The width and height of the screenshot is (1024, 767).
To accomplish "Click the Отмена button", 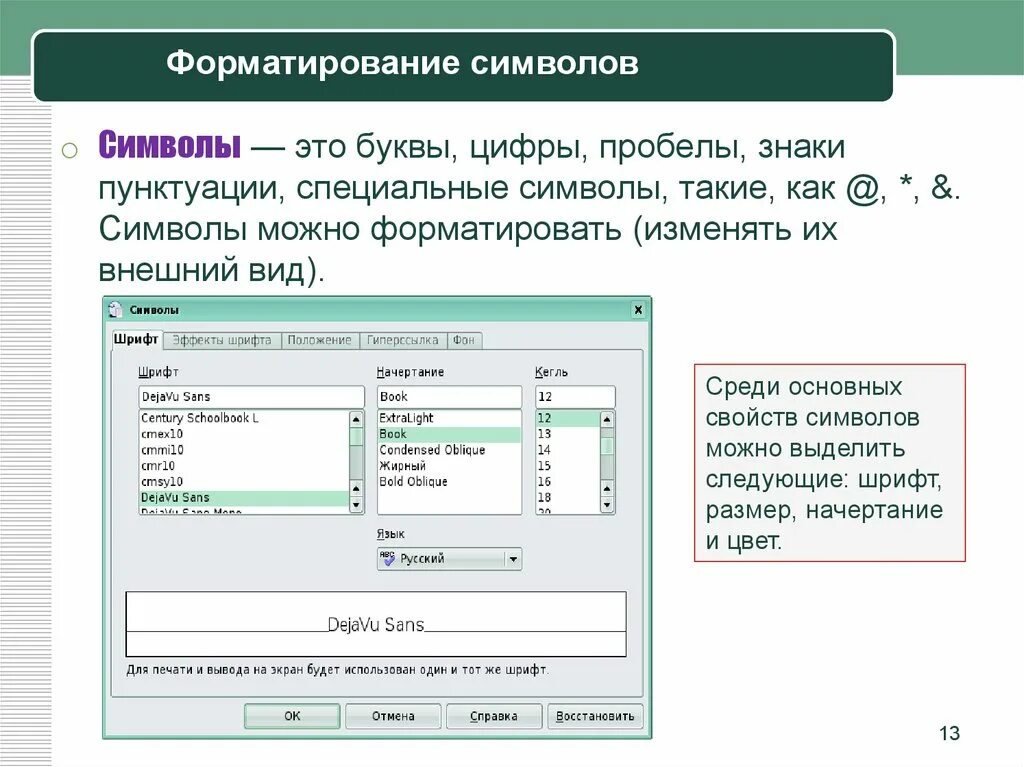I will point(393,716).
